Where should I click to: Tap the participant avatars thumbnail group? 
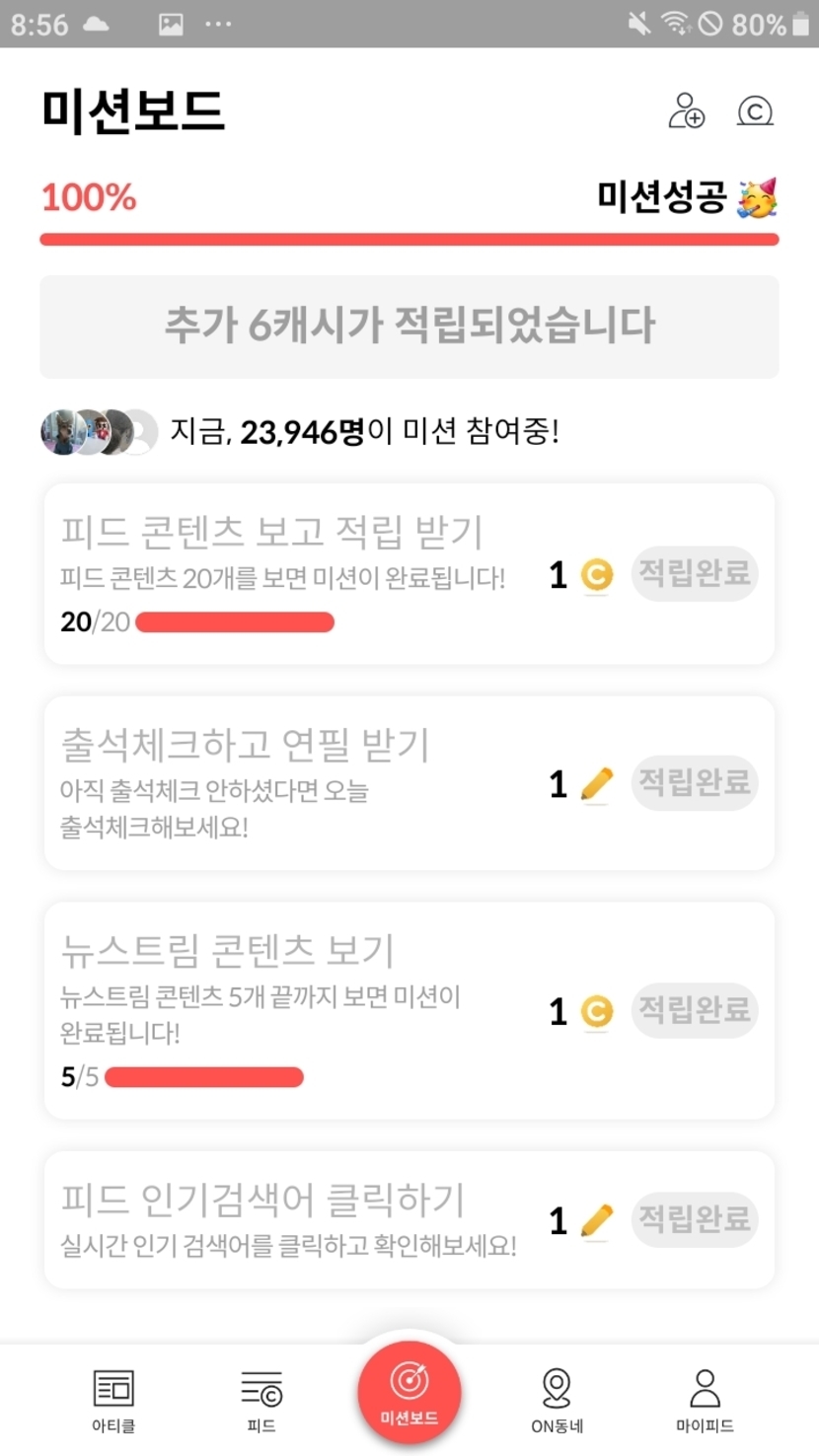click(99, 432)
